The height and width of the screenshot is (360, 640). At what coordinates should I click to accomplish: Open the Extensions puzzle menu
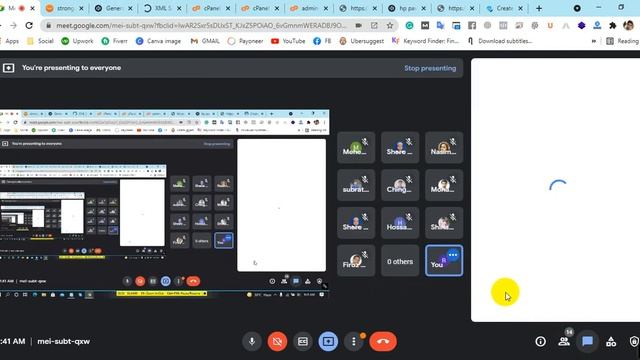pyautogui.click(x=613, y=25)
